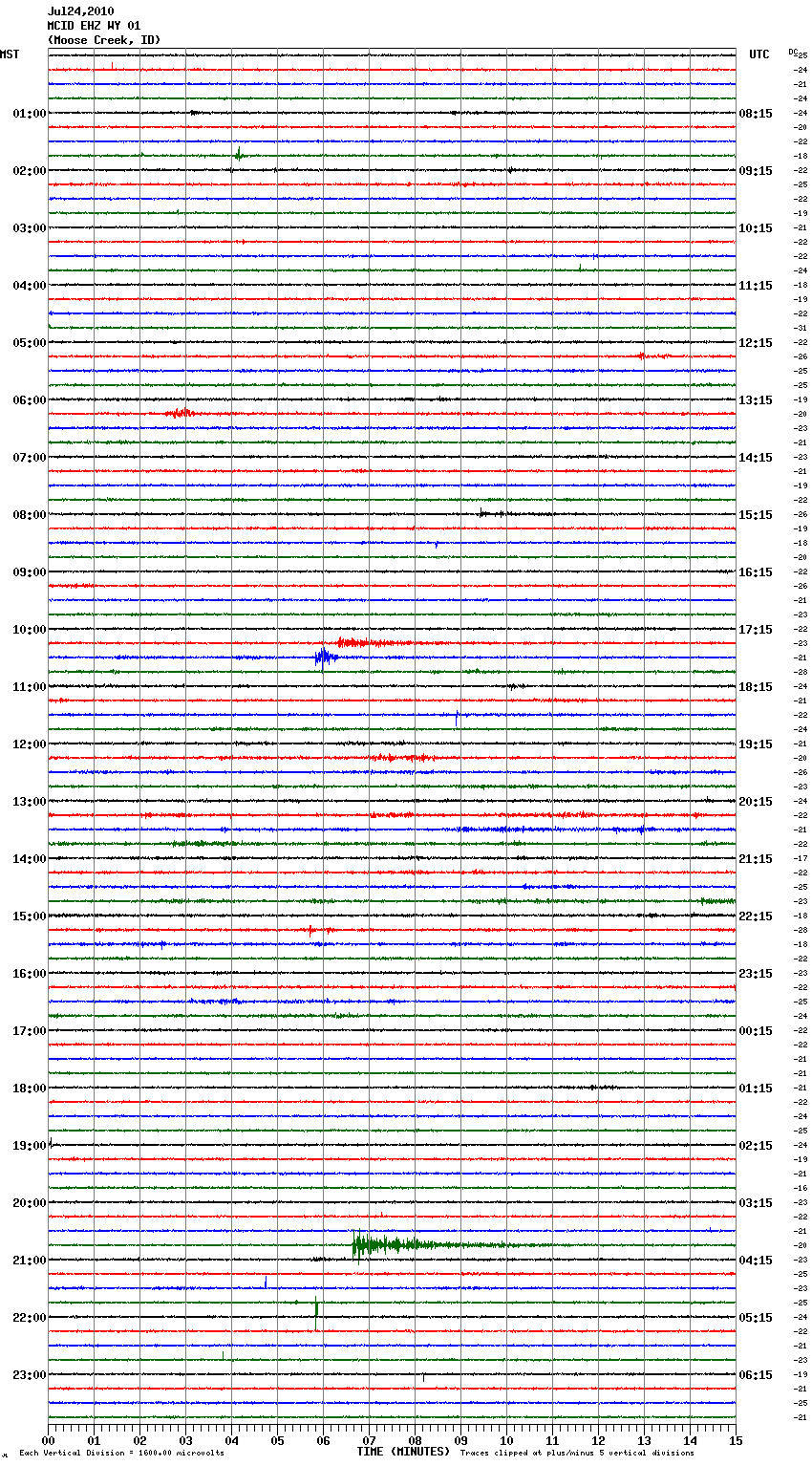Click the 11:15 UTC time label
812x1466 pixels.
(756, 286)
